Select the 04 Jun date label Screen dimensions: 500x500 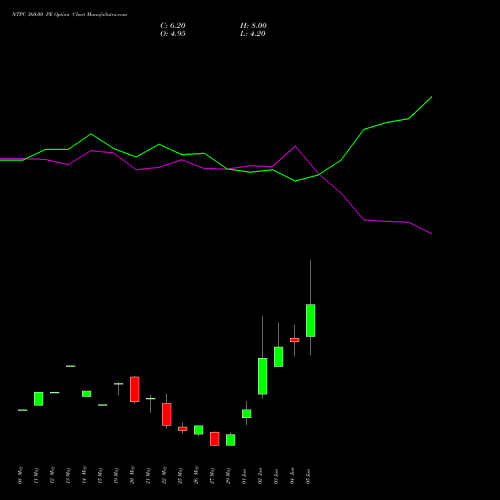pos(293,476)
